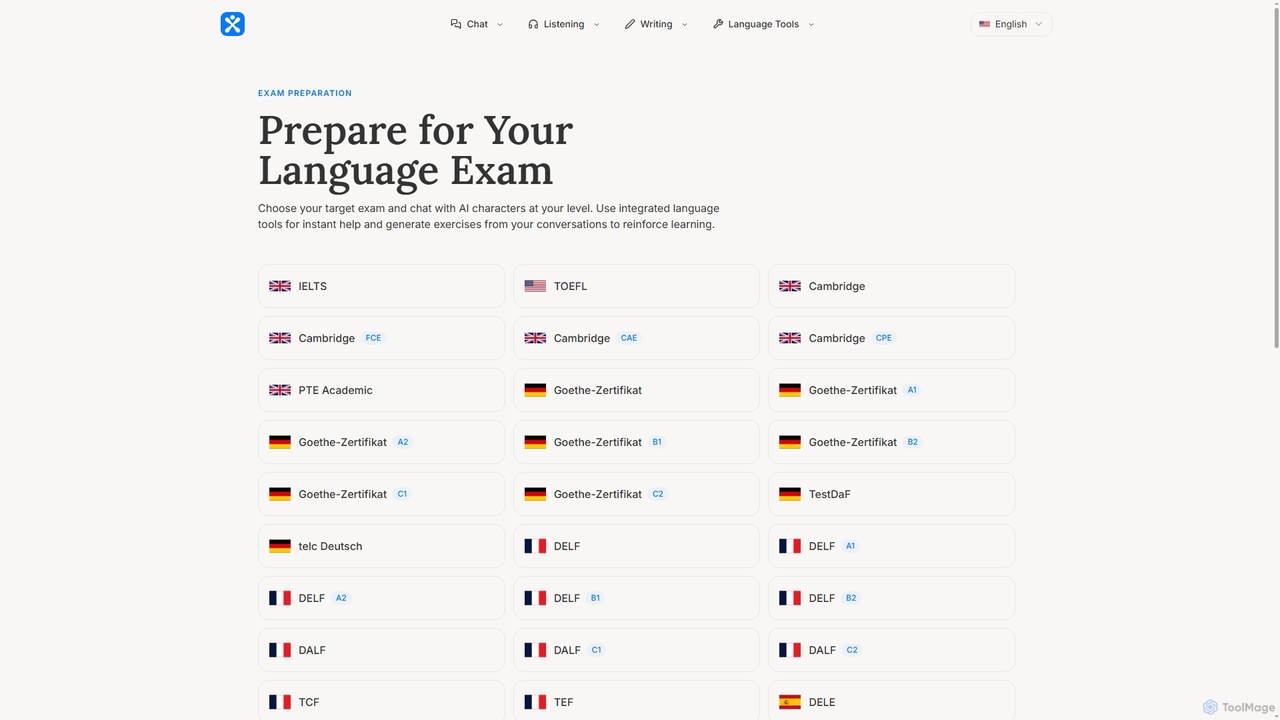This screenshot has height=720, width=1280.
Task: Click the German flag on telc Deutsch card
Action: 280,546
